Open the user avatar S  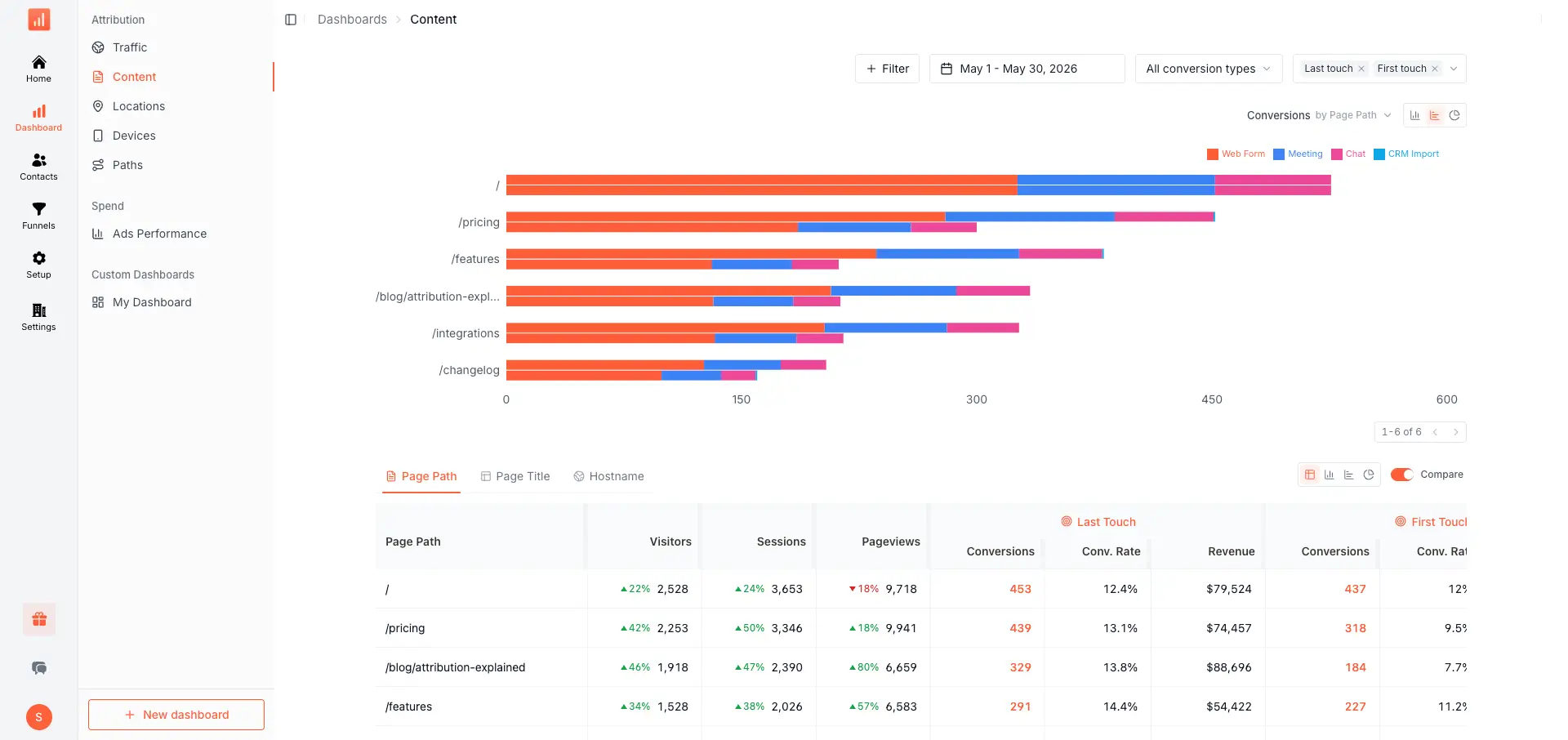coord(39,717)
